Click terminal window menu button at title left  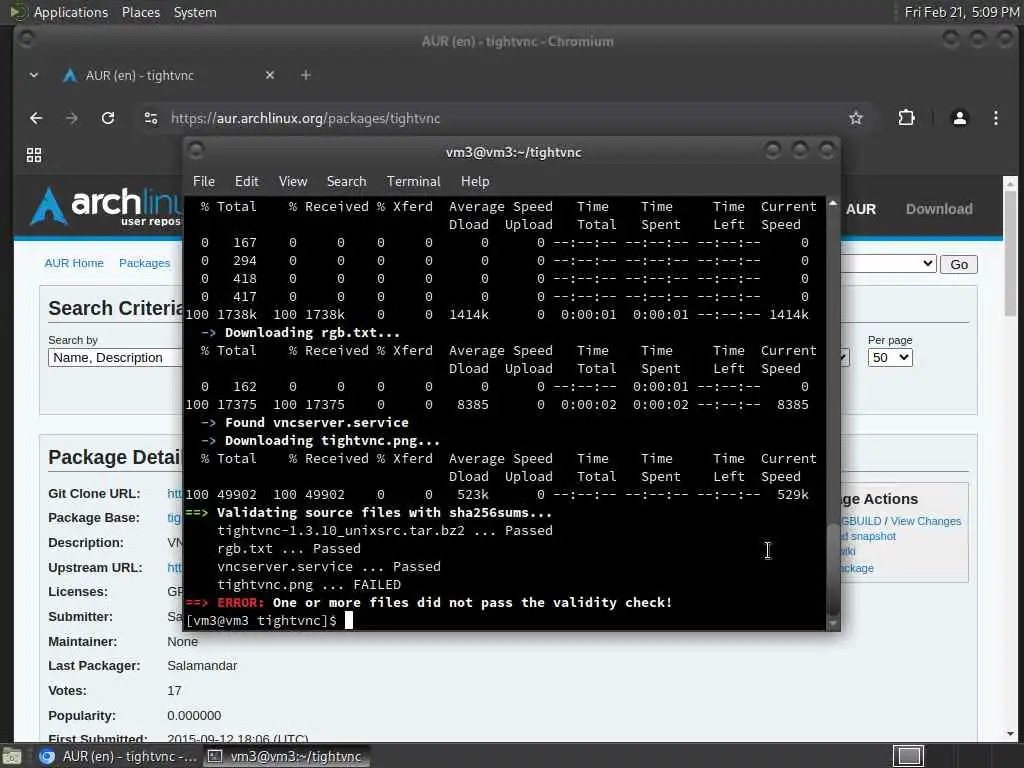pos(195,151)
